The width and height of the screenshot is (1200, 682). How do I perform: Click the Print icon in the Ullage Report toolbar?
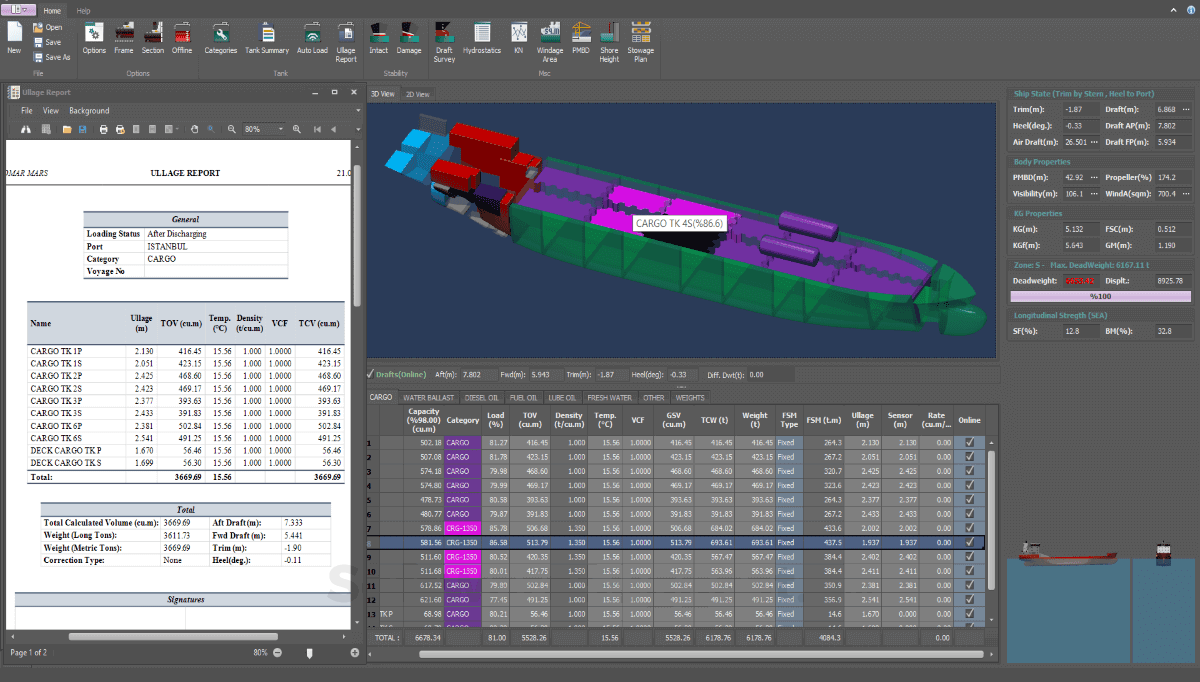104,128
